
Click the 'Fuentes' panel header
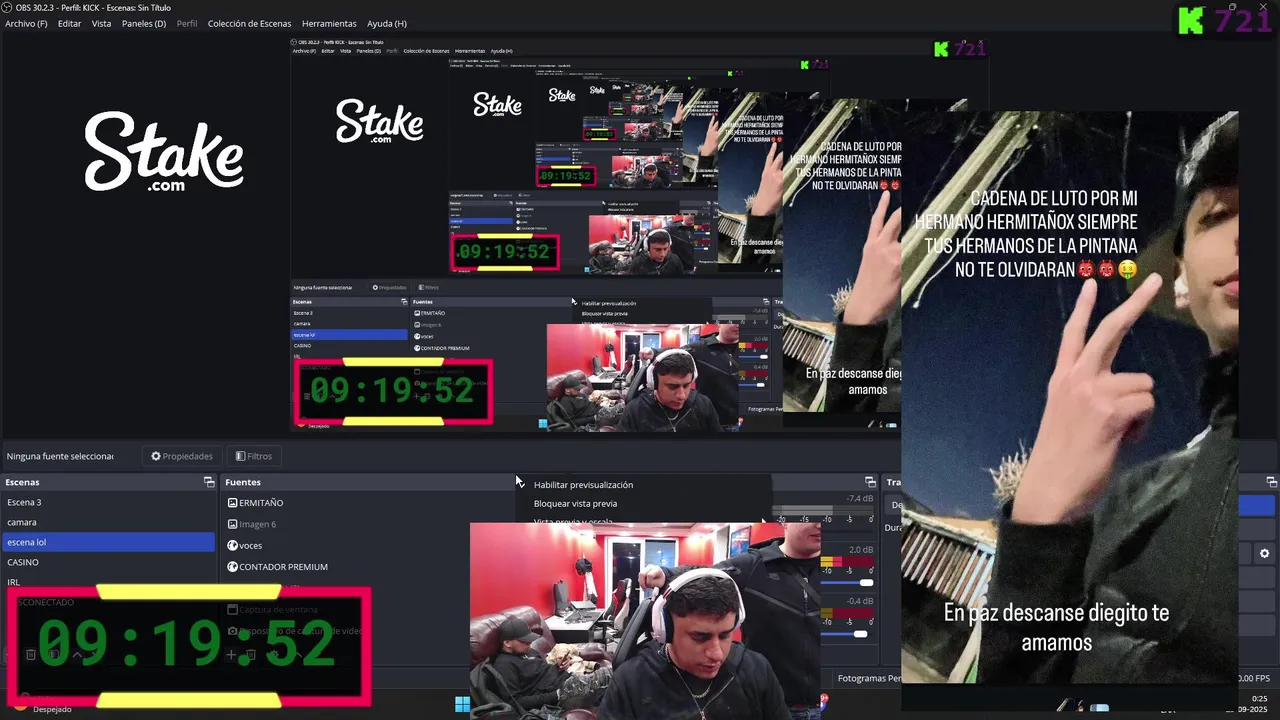pyautogui.click(x=243, y=482)
